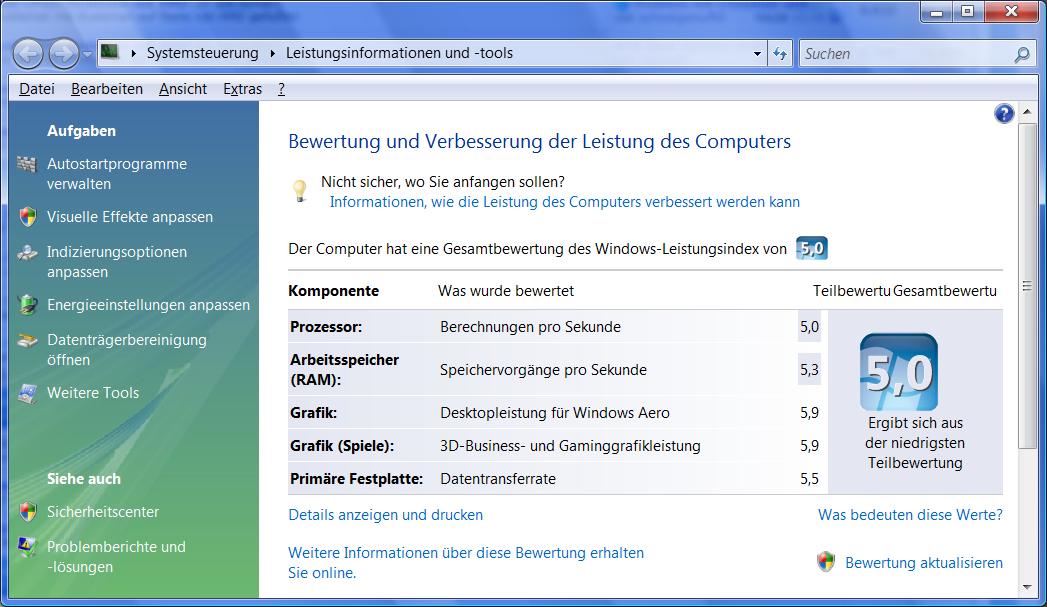
Task: Open the Ansicht menu
Action: pyautogui.click(x=183, y=89)
